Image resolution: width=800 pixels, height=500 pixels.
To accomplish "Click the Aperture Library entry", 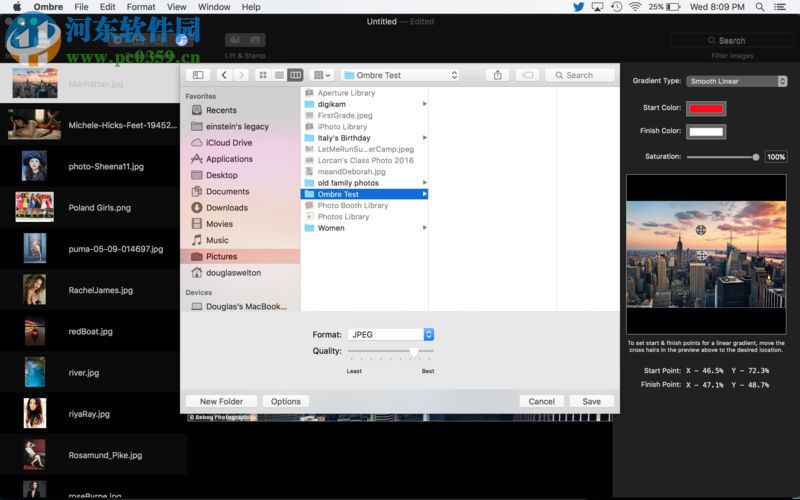I will pyautogui.click(x=364, y=93).
